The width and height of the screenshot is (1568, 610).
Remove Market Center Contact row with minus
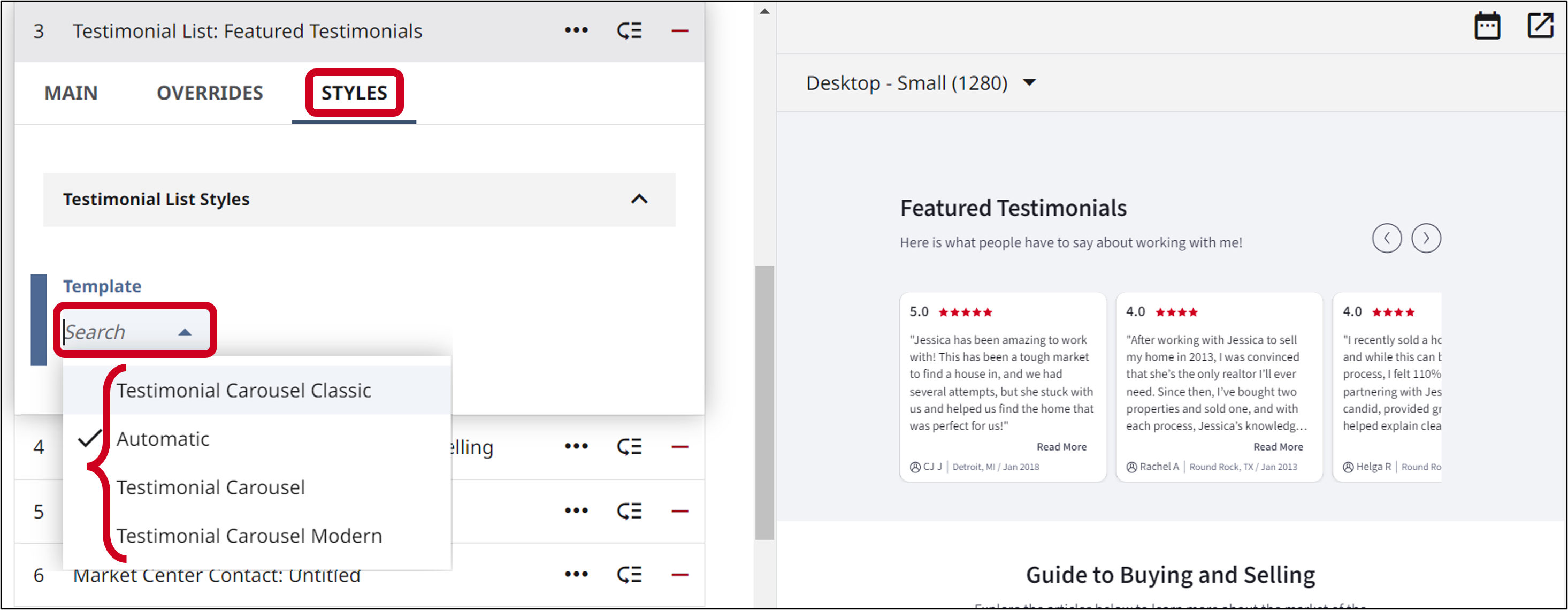(680, 575)
